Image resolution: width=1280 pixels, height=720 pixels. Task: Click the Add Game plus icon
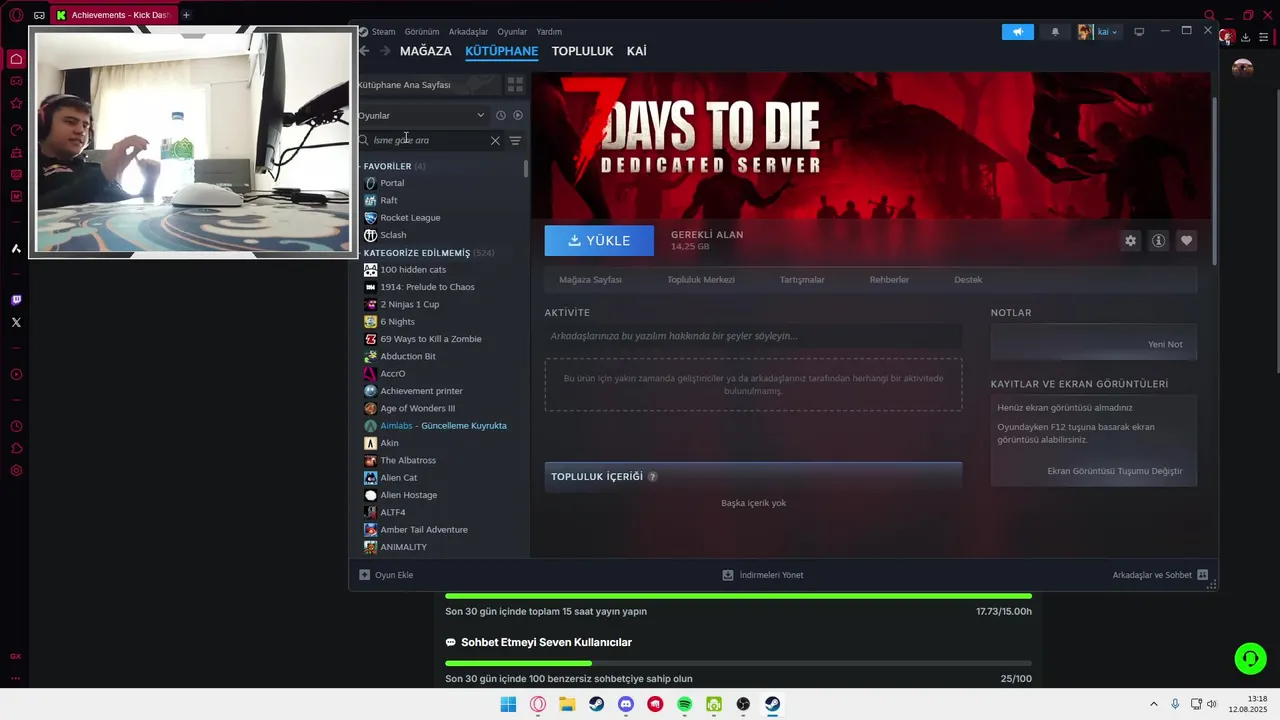click(x=364, y=575)
